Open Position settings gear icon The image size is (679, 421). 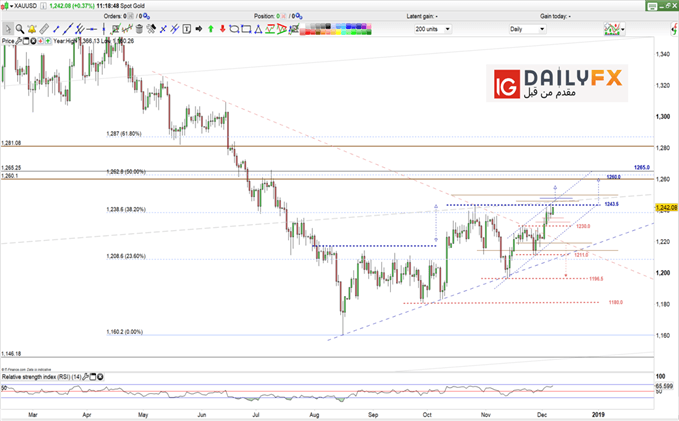(298, 16)
